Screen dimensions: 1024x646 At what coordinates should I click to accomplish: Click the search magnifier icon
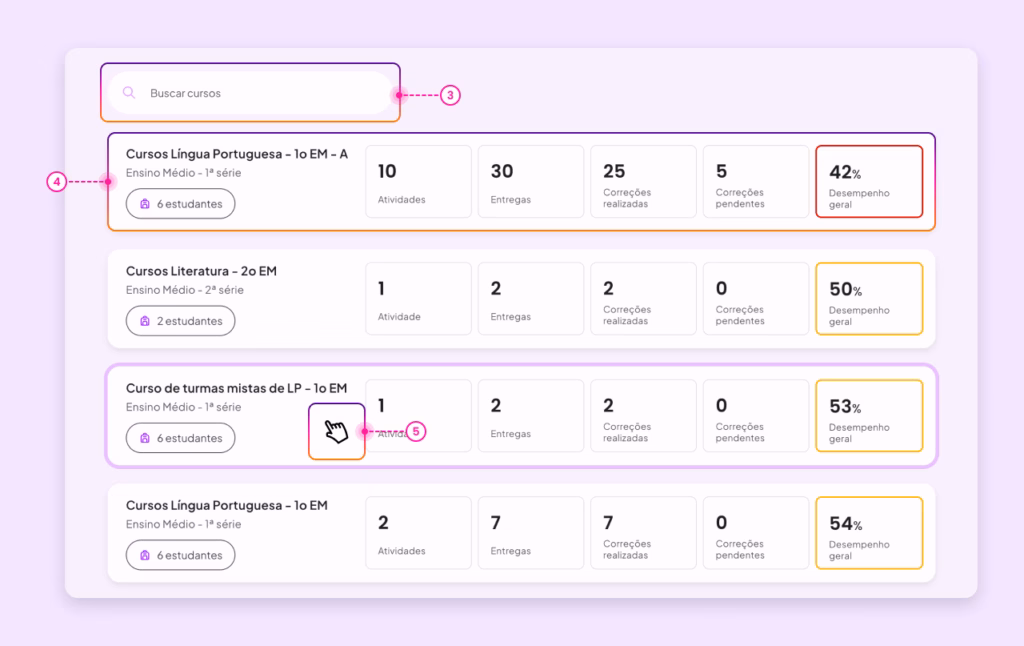click(x=129, y=93)
